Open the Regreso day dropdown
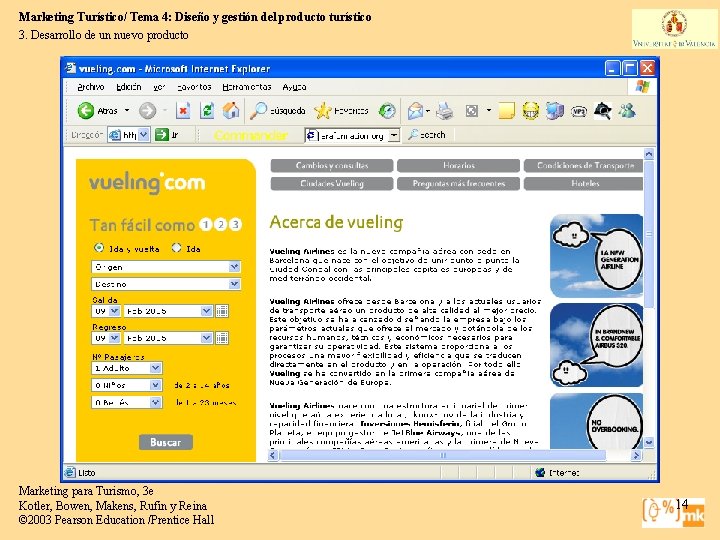Viewport: 720px width, 540px height. pos(114,338)
